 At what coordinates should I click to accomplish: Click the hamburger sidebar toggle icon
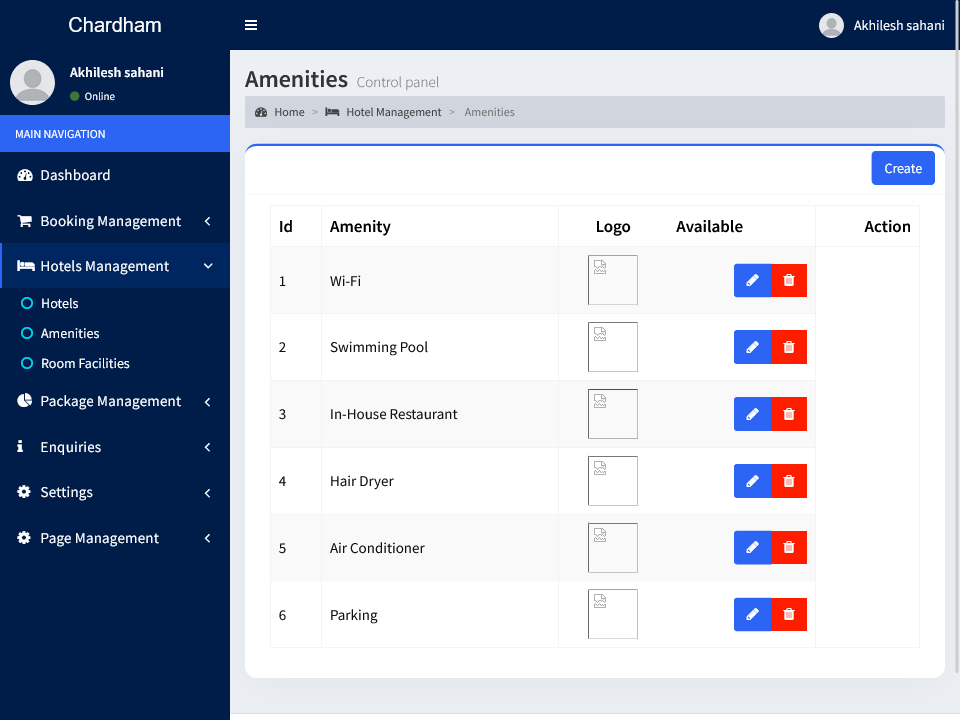pos(251,25)
